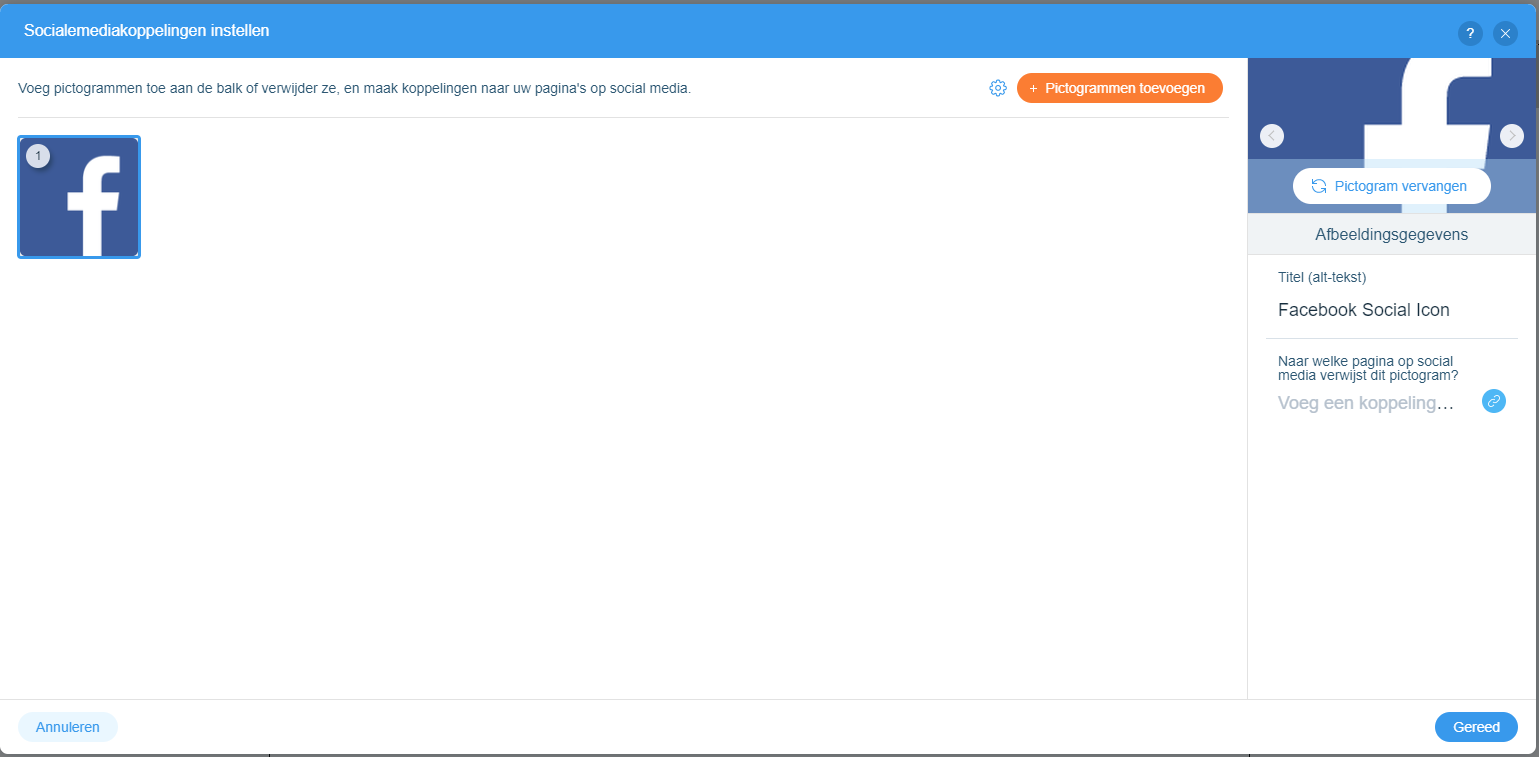Click the Voeg een koppeling link field
This screenshot has width=1539, height=757.
1366,403
